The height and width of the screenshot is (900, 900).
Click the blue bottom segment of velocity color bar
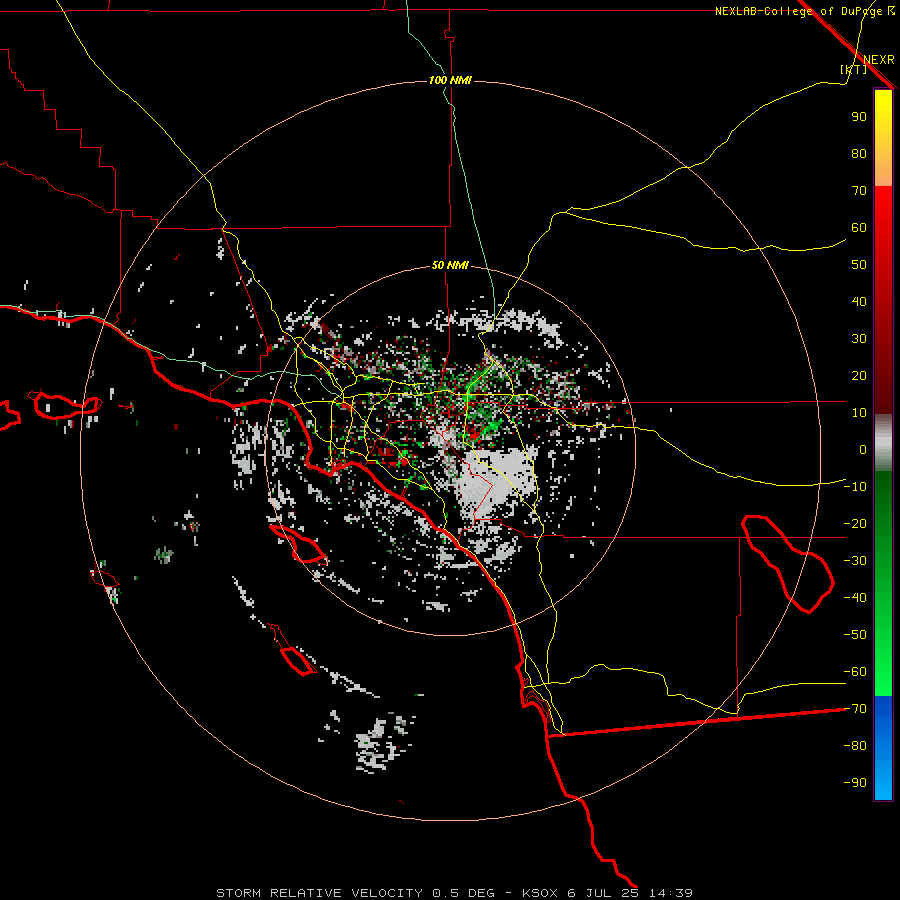(x=883, y=748)
